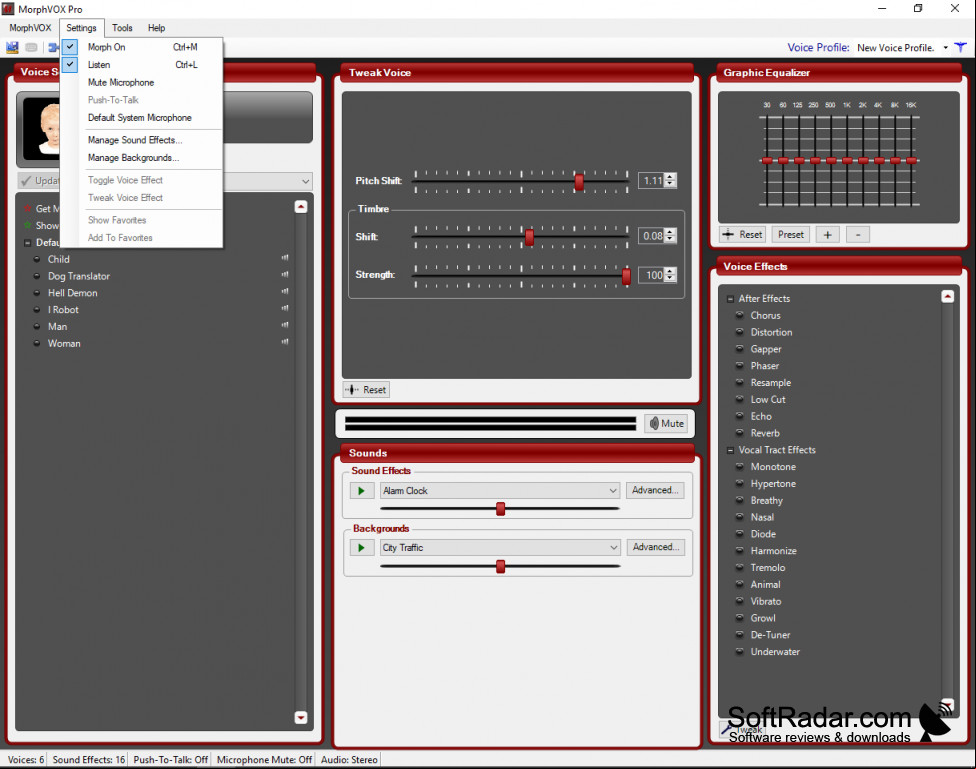Click the equalizer Preset button

tap(791, 235)
